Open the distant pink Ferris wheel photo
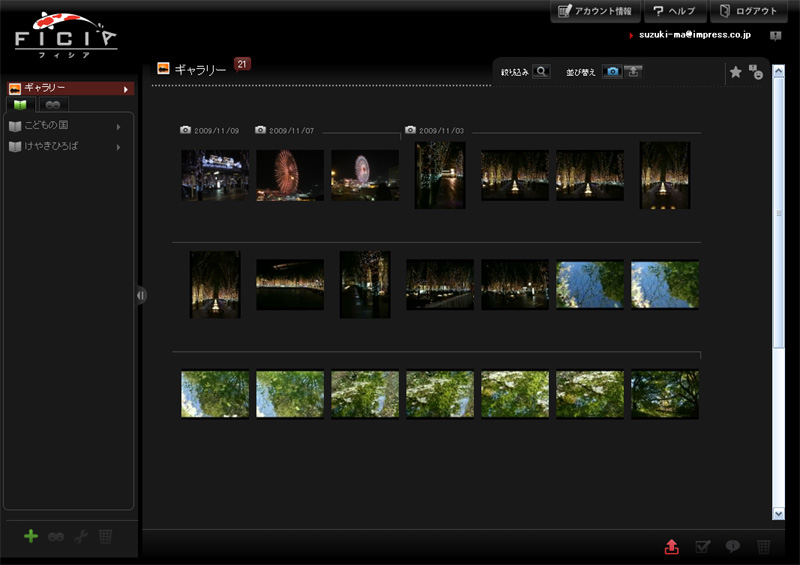800x565 pixels. point(365,175)
